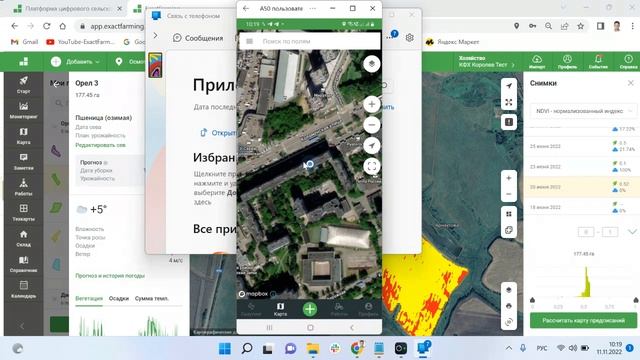This screenshot has height=360, width=640.
Task: Click the green plus button in phone app
Action: [310, 309]
